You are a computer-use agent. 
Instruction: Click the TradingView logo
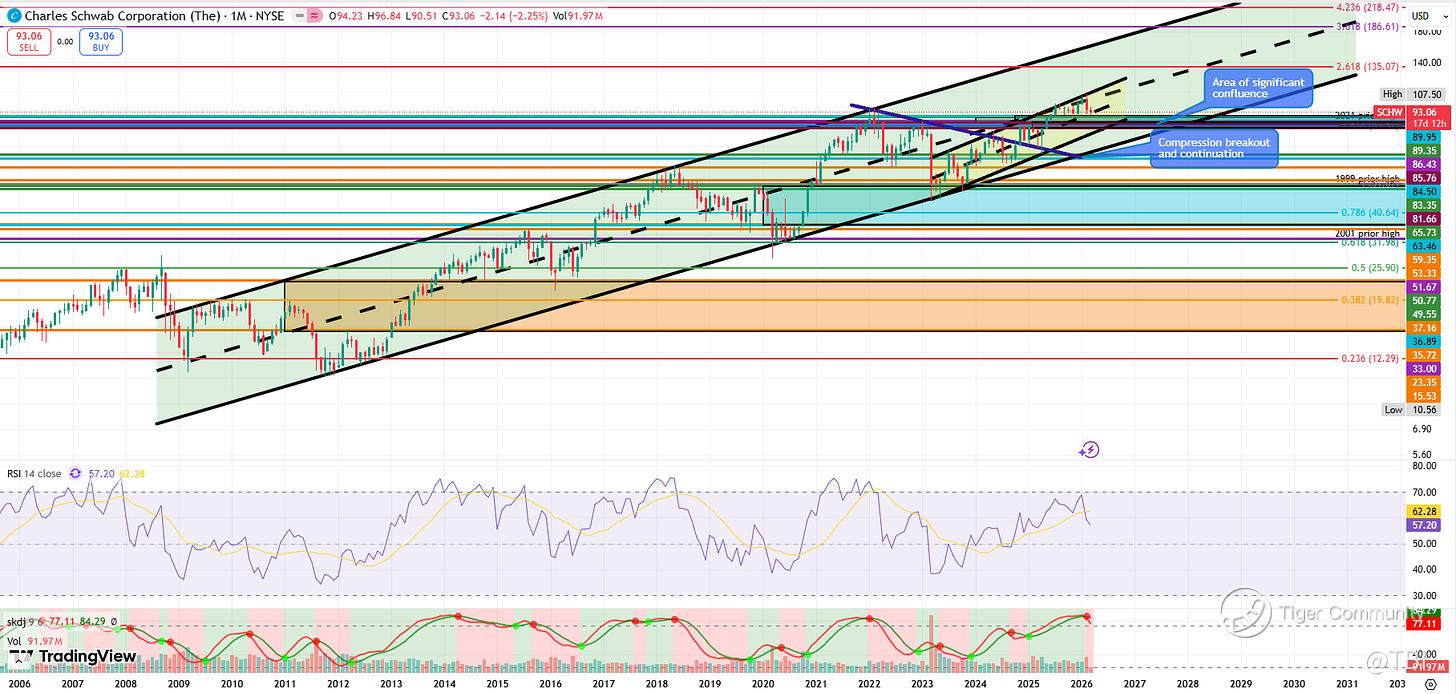72,656
